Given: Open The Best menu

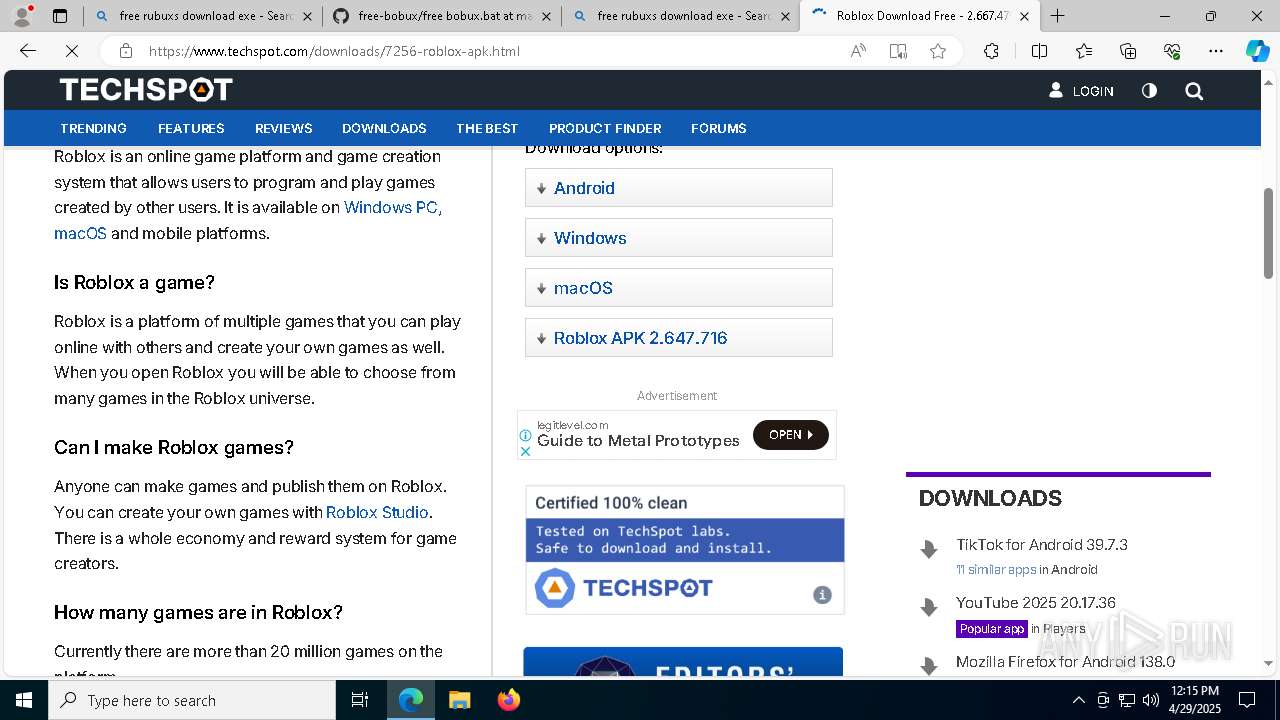Looking at the screenshot, I should (487, 128).
